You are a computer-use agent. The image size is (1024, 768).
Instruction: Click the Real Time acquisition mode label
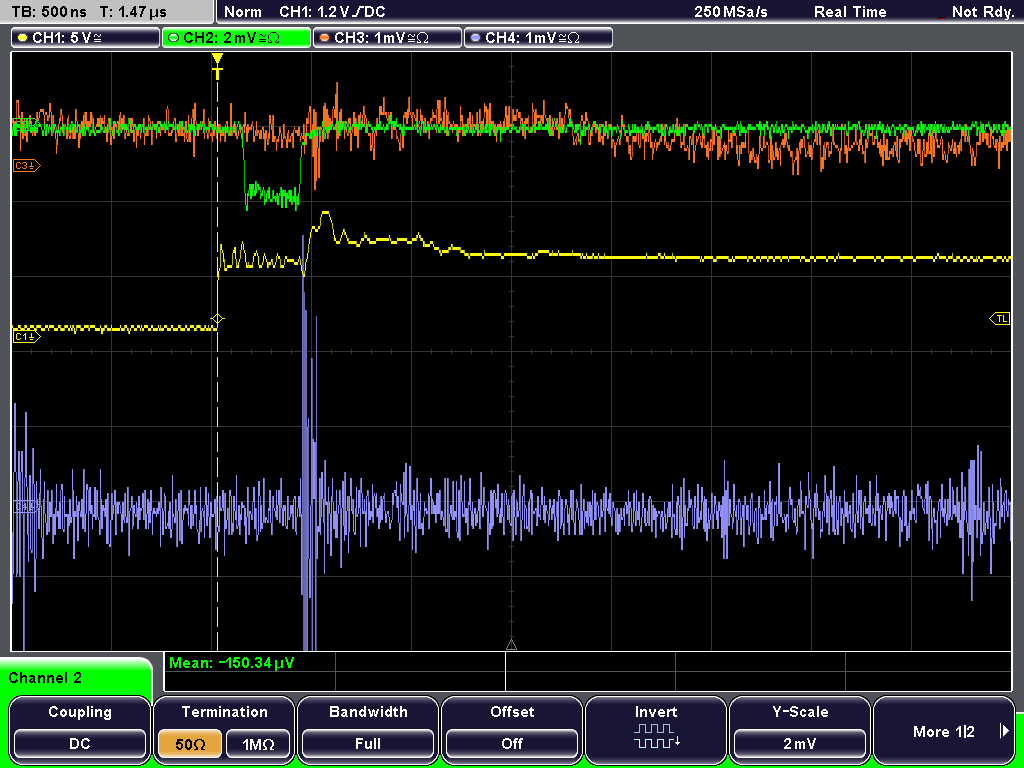coord(850,12)
